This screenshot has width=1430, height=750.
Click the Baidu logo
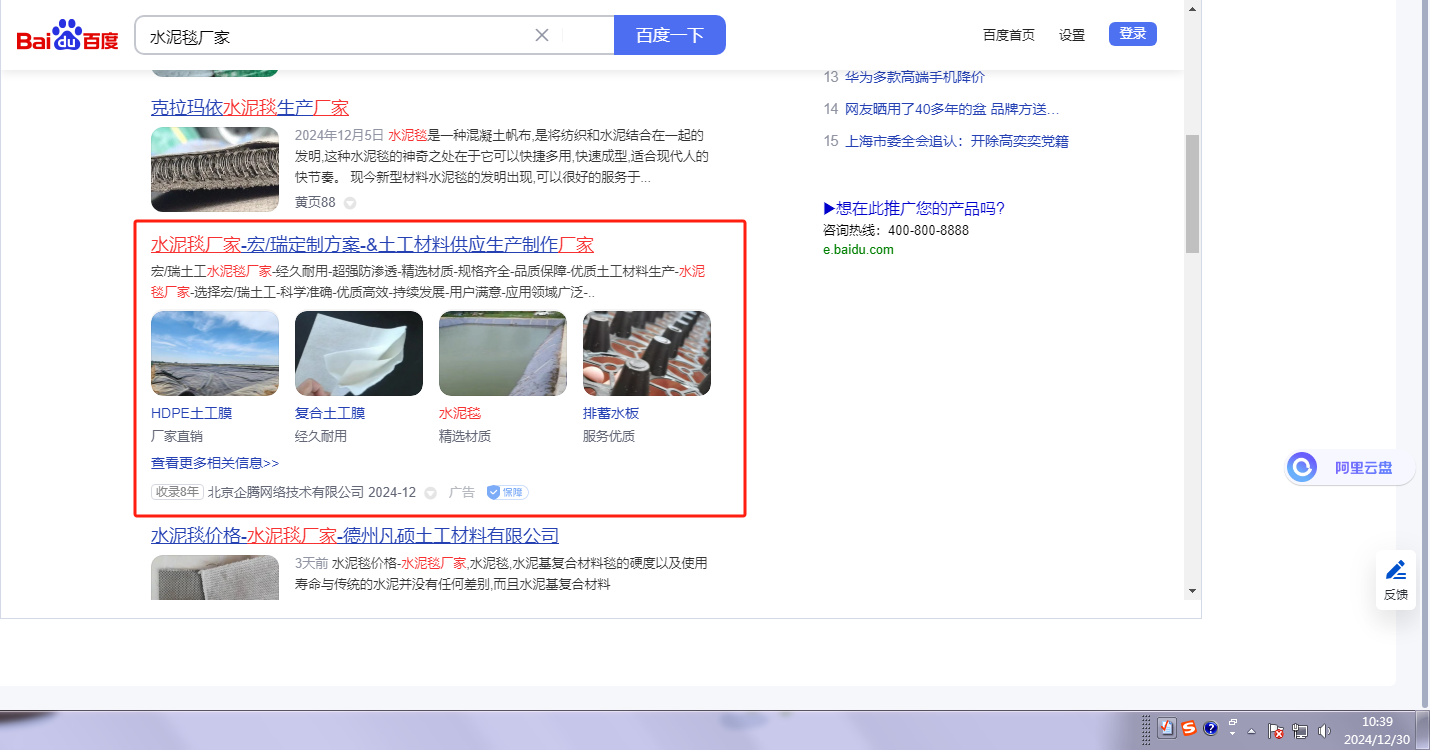click(x=67, y=36)
